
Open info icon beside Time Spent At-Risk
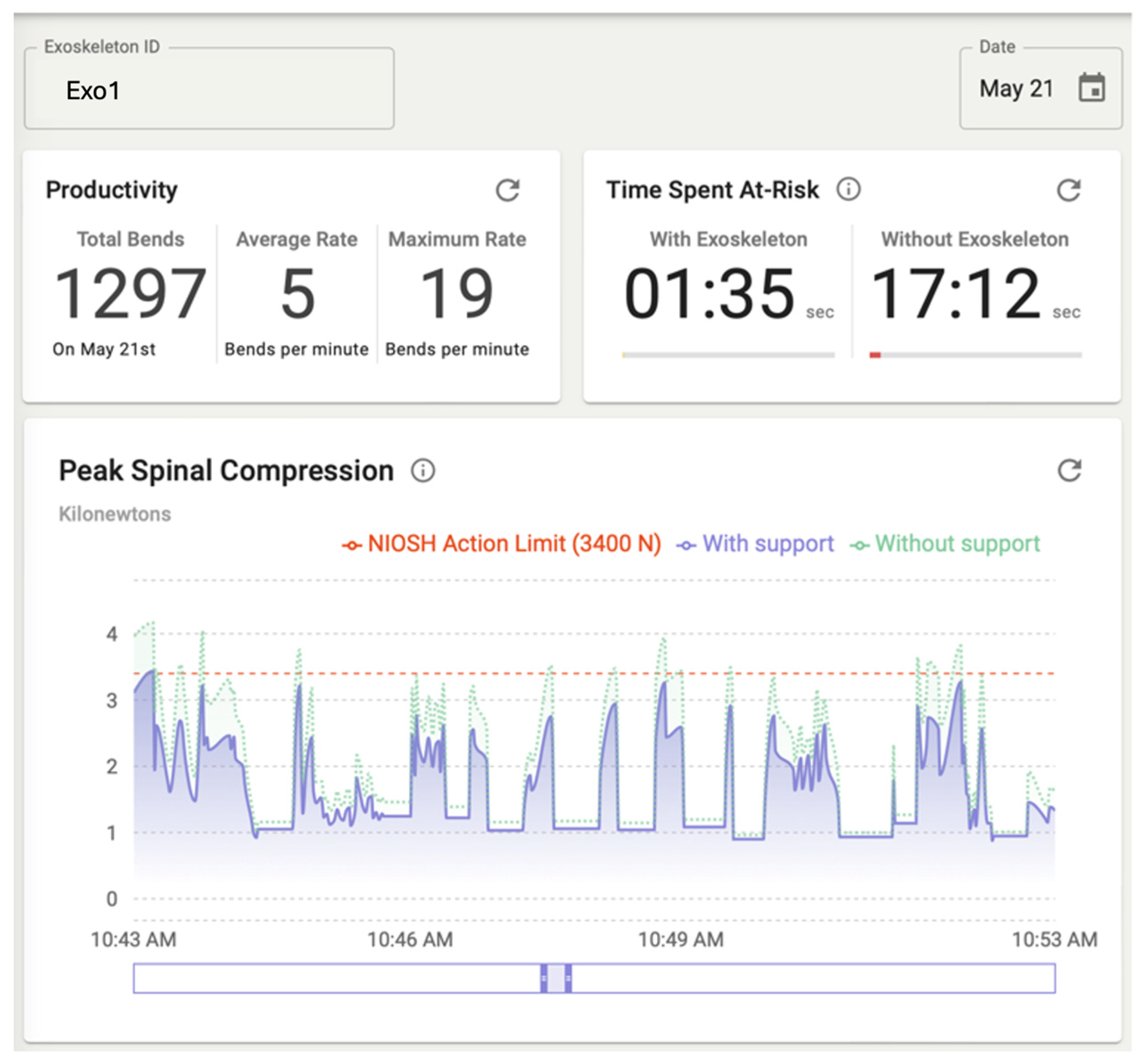(849, 189)
